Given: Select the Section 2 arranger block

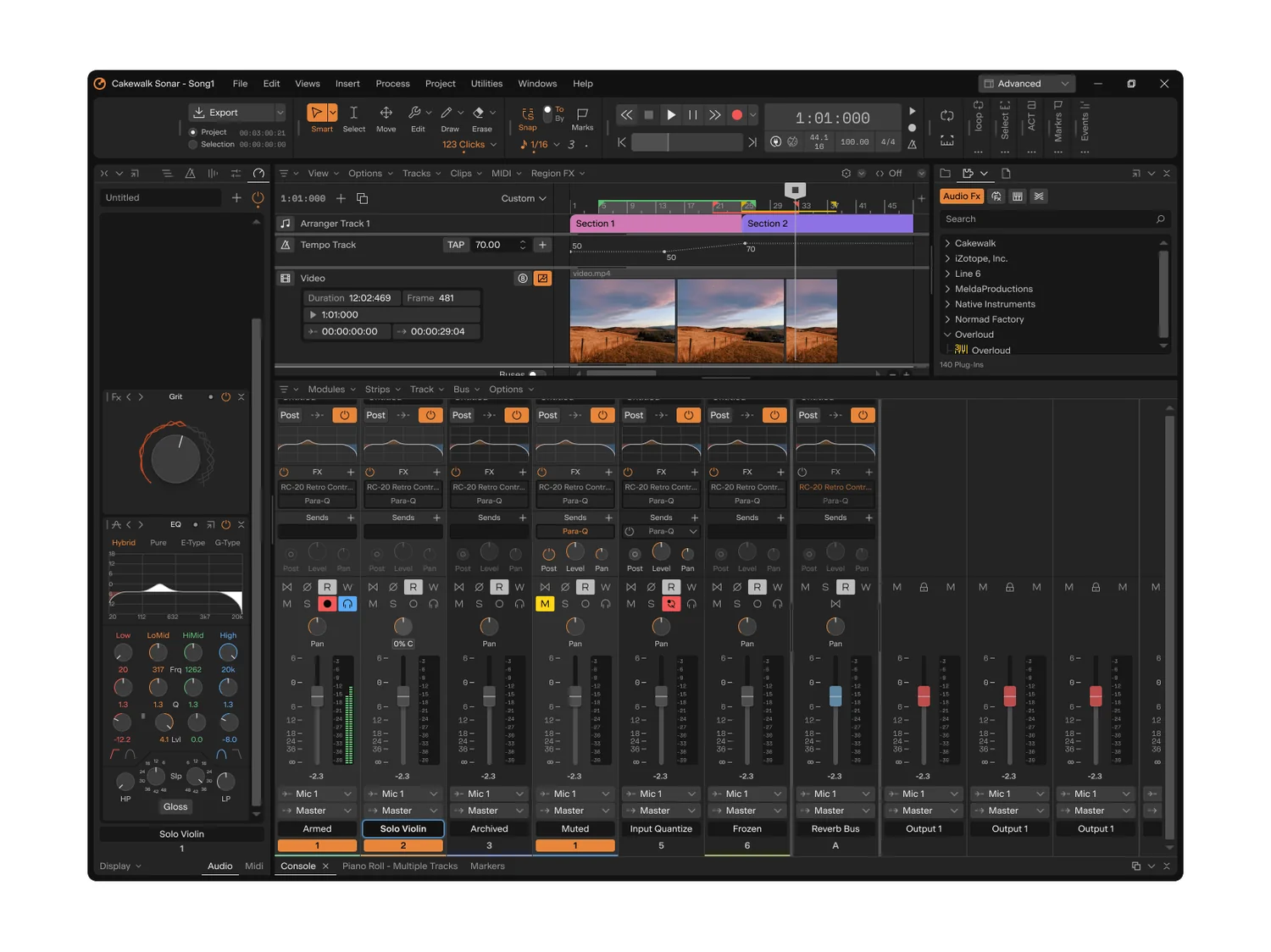Looking at the screenshot, I should (x=828, y=224).
